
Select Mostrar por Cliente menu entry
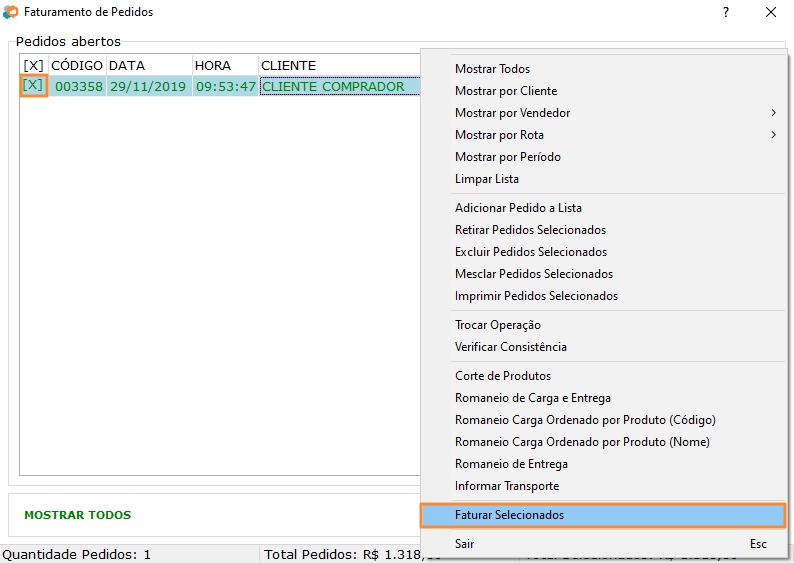(506, 91)
